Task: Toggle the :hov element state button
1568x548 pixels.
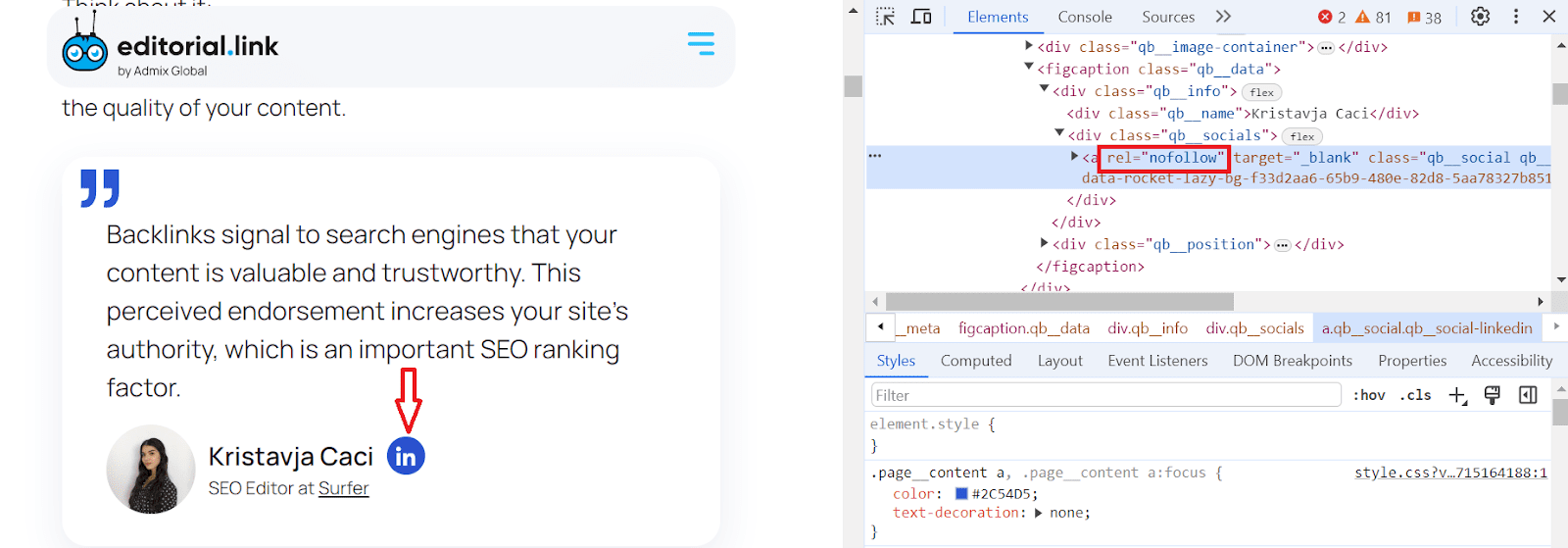Action: (1369, 395)
